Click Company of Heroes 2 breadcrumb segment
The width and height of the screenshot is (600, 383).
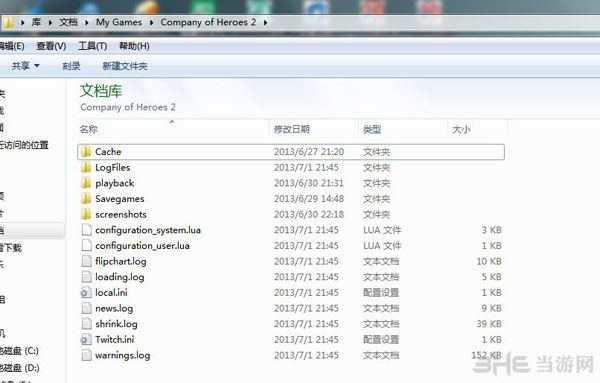tap(208, 23)
